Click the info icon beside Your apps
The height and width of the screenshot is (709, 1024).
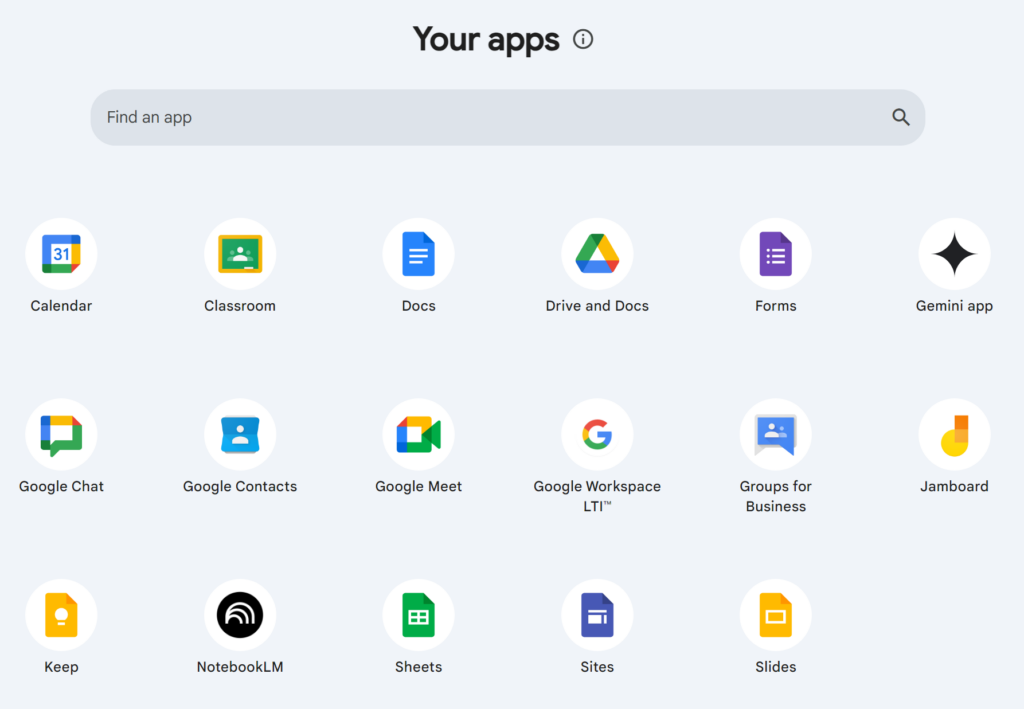tap(583, 39)
